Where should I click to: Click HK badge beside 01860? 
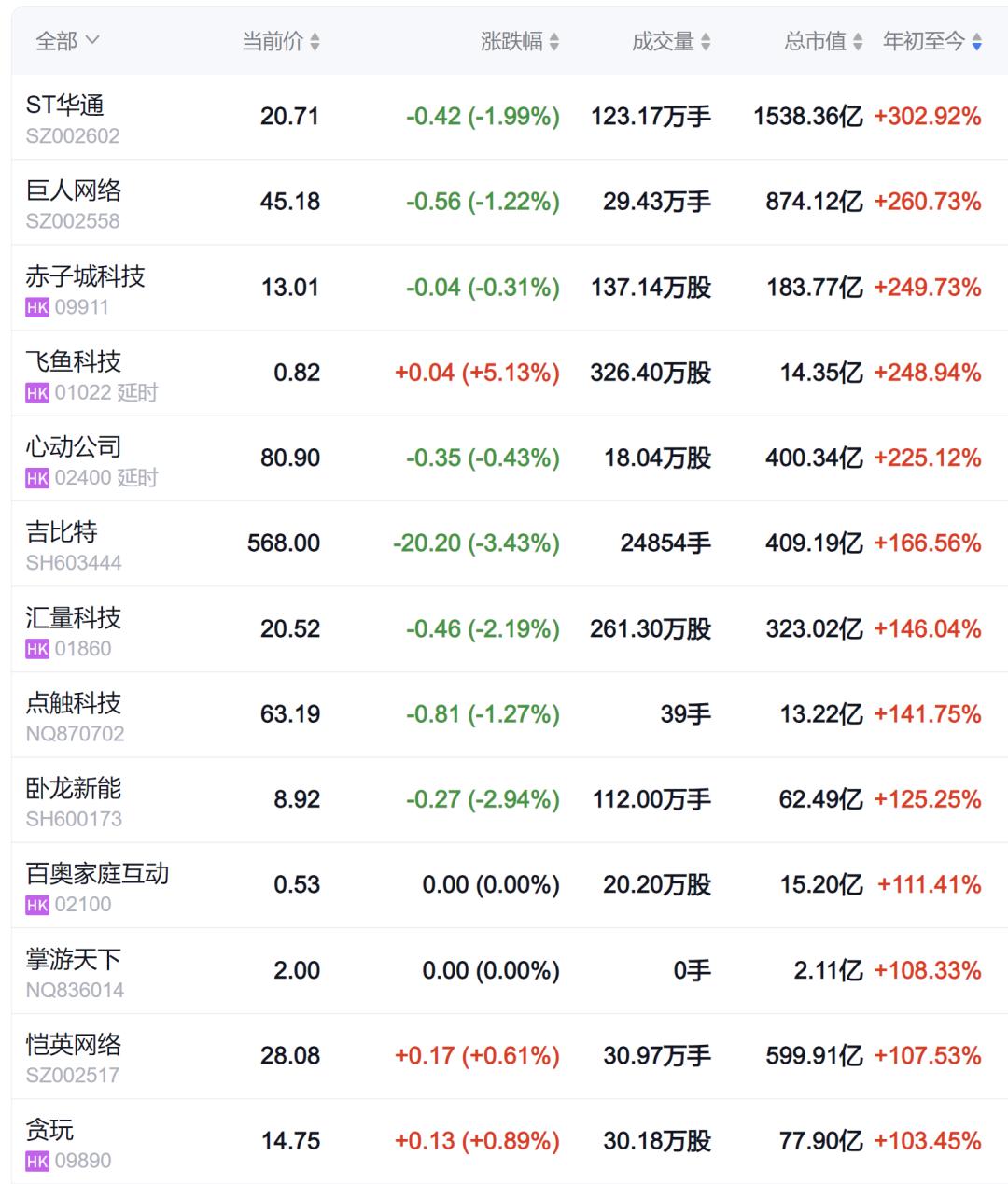point(37,649)
